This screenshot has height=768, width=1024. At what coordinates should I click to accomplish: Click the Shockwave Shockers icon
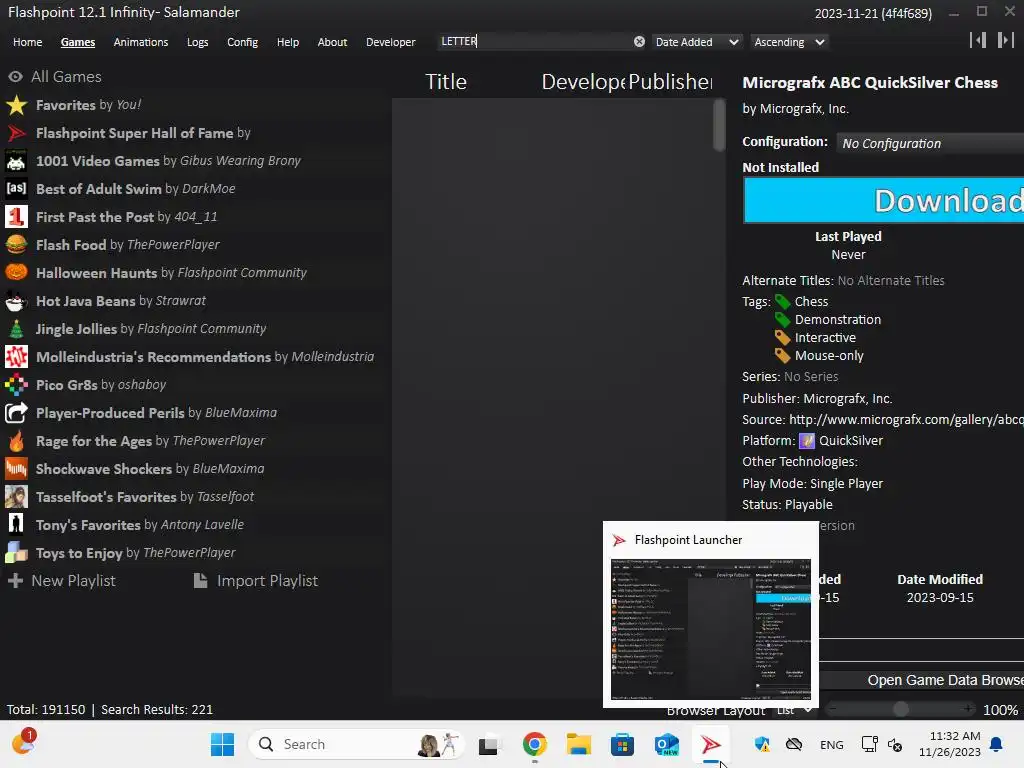point(16,469)
